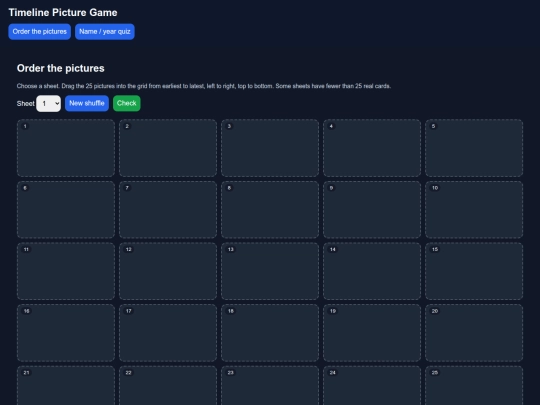The height and width of the screenshot is (405, 540).
Task: Select empty grid slot number 7
Action: [x=168, y=210]
